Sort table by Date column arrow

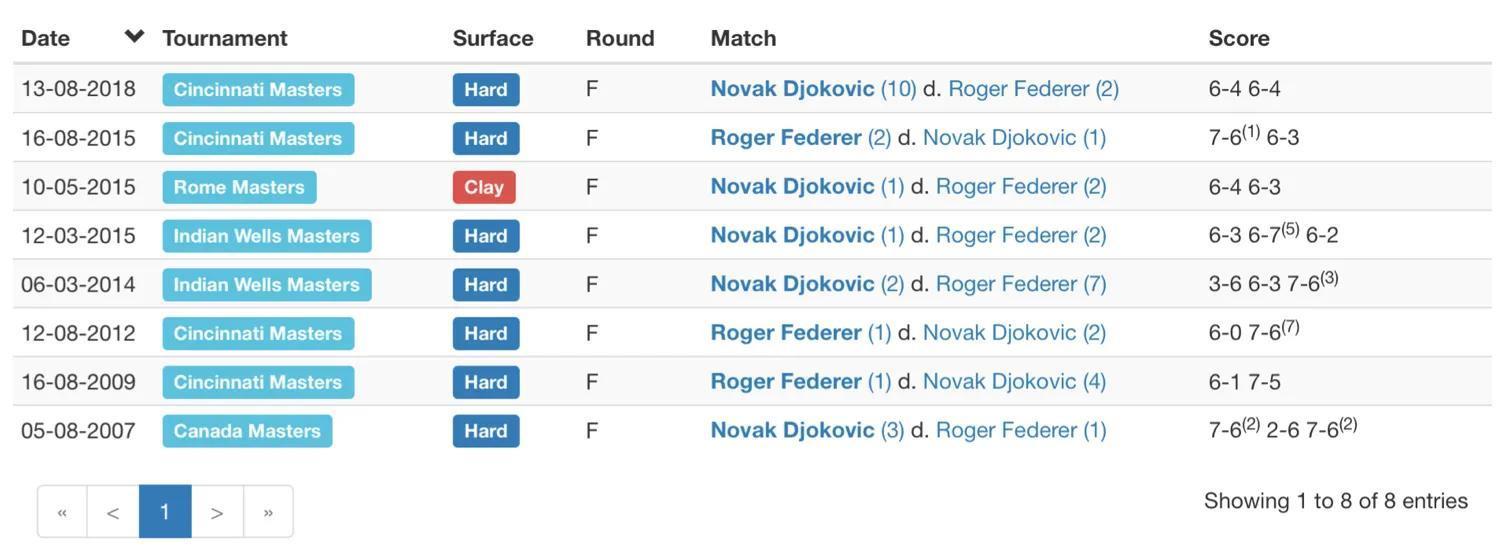(134, 37)
